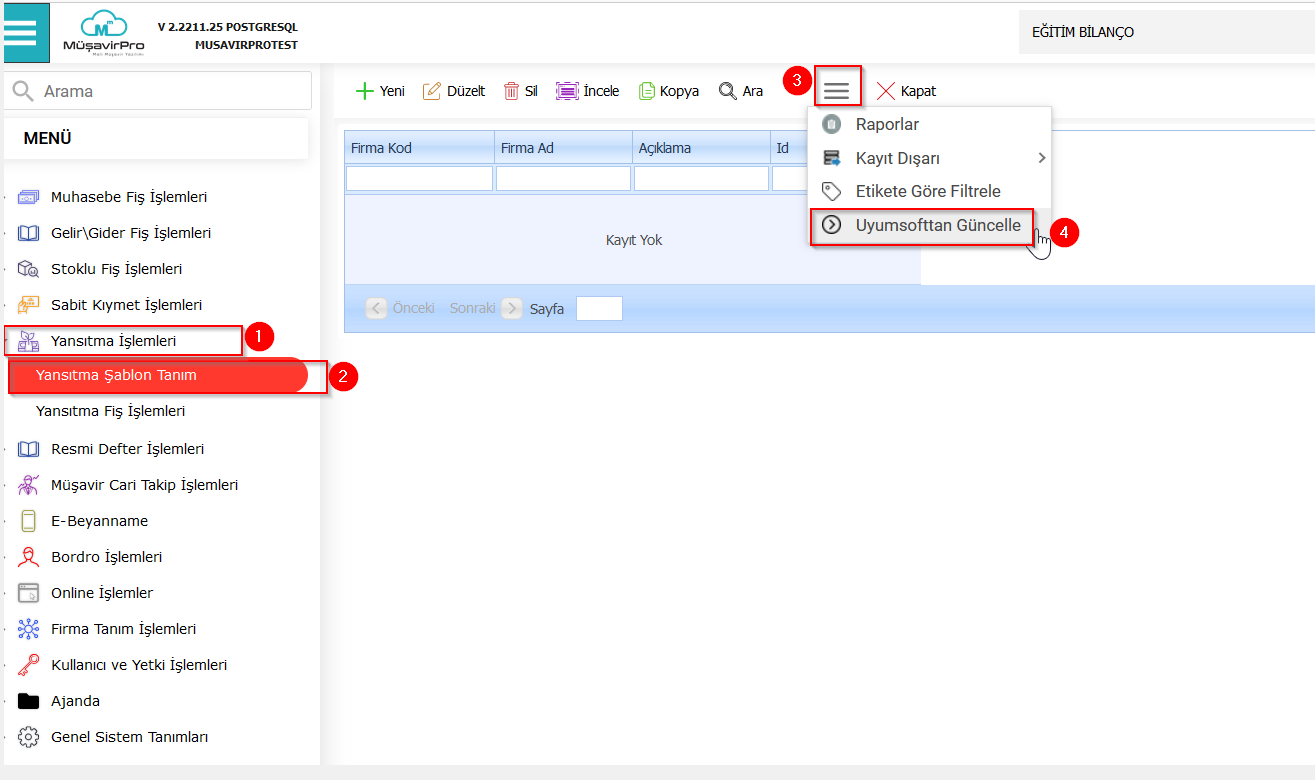Click the Sabit Kıymet İşlemleri icon
Viewport: 1315px width, 780px height.
[x=28, y=305]
